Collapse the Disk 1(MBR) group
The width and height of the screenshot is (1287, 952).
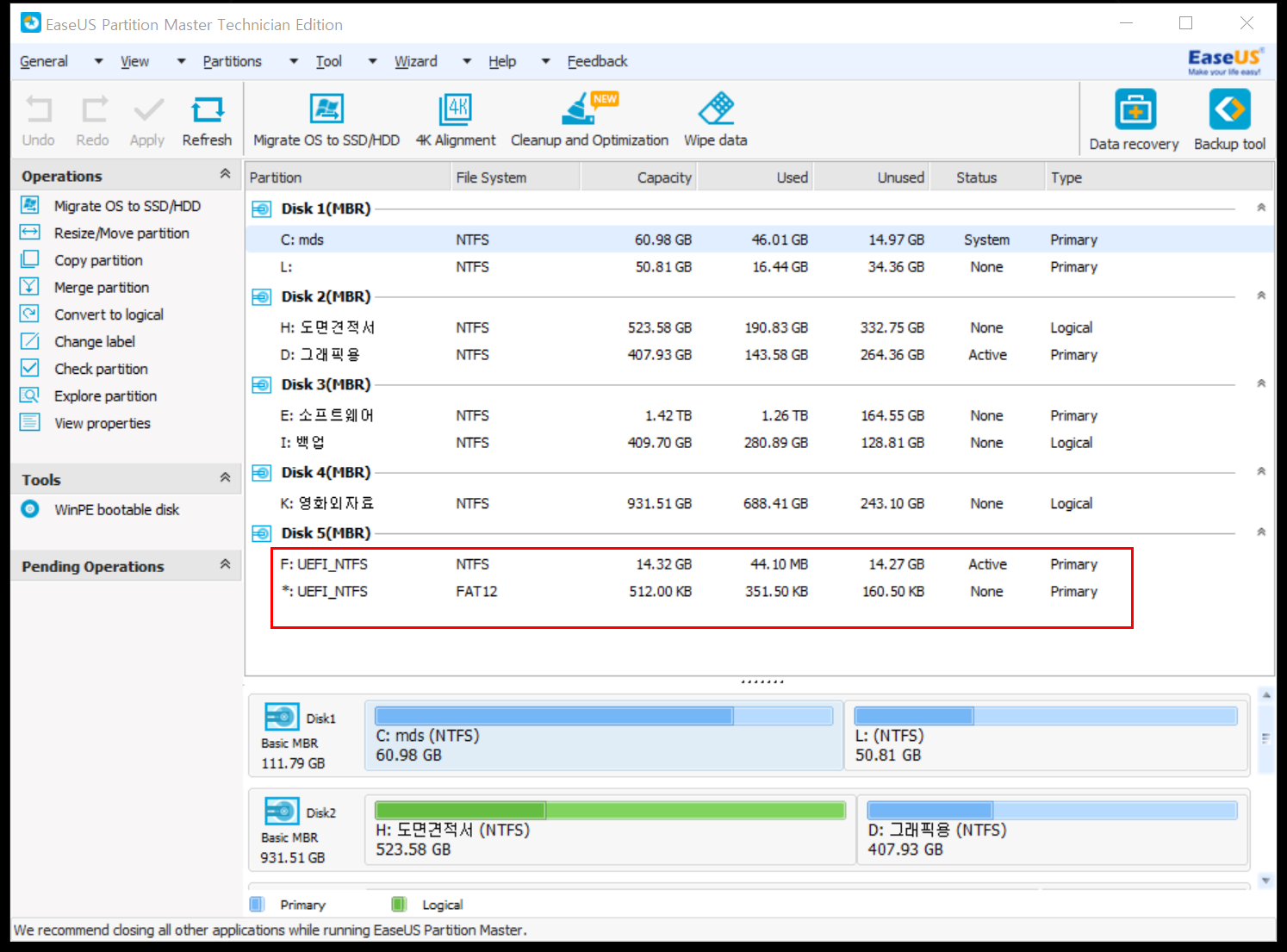click(1261, 208)
